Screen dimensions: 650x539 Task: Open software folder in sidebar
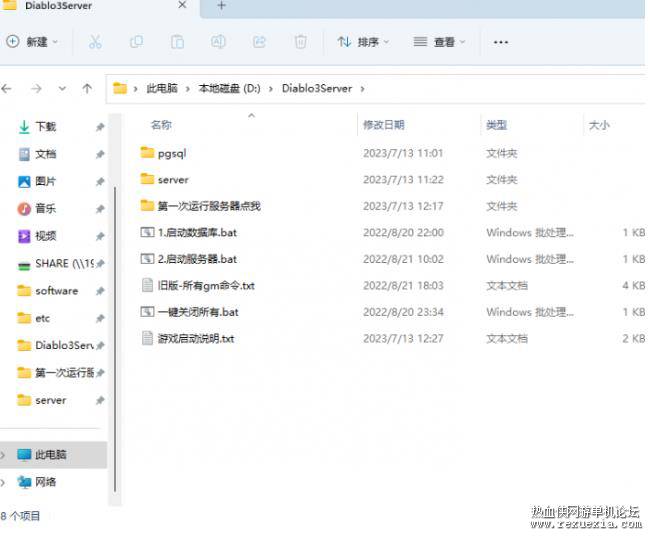coord(48,291)
